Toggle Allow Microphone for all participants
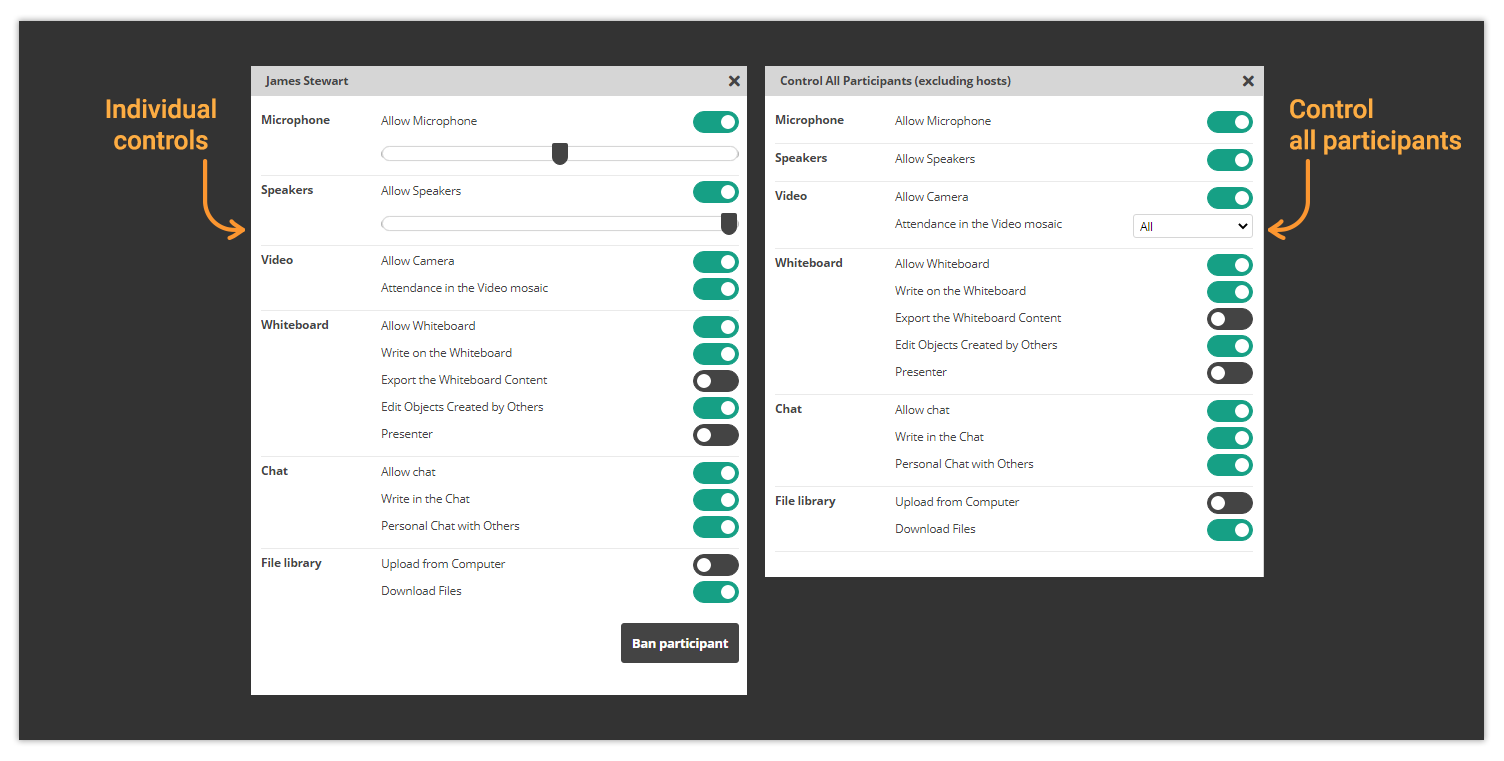The width and height of the screenshot is (1504, 761). pos(1230,122)
